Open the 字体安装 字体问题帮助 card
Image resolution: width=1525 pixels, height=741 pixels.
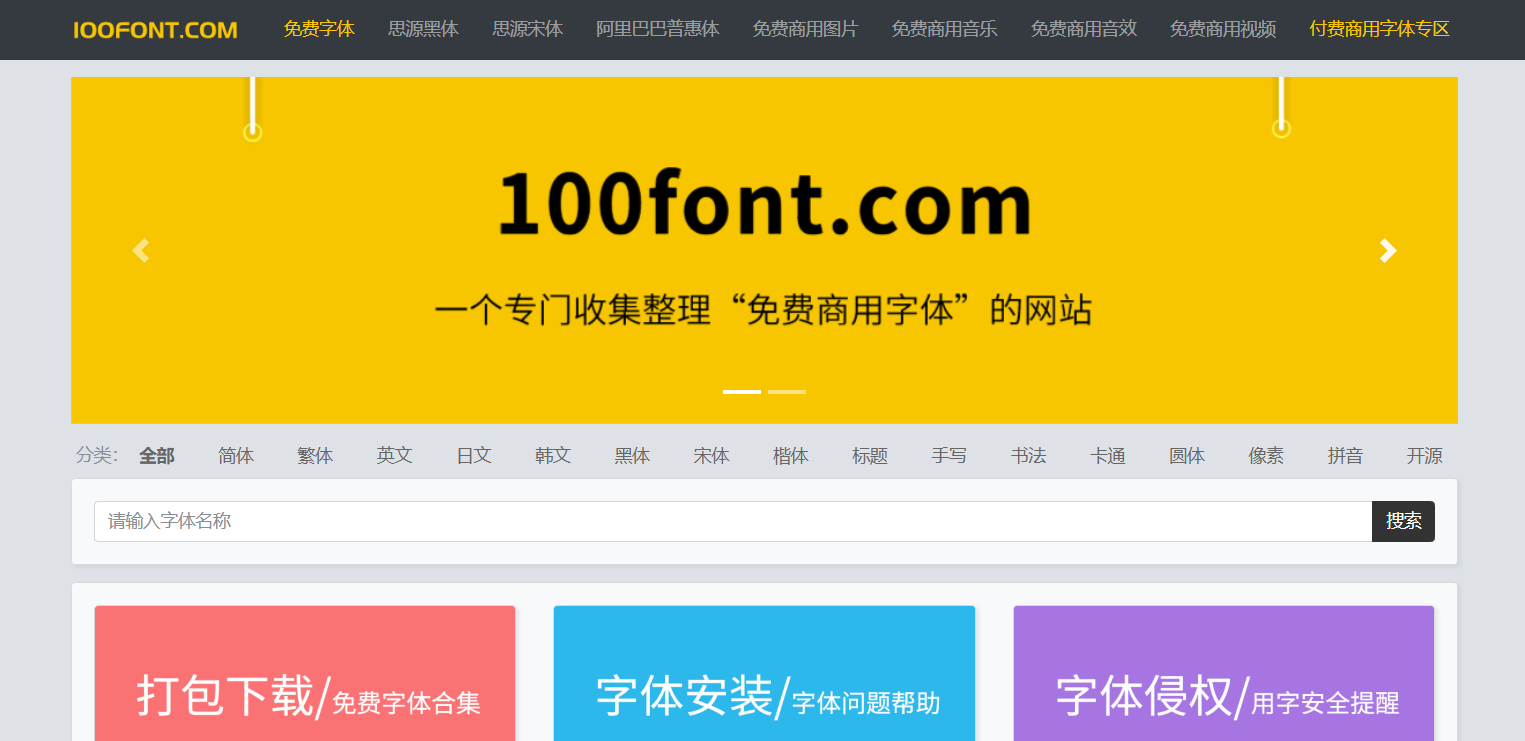pyautogui.click(x=764, y=673)
